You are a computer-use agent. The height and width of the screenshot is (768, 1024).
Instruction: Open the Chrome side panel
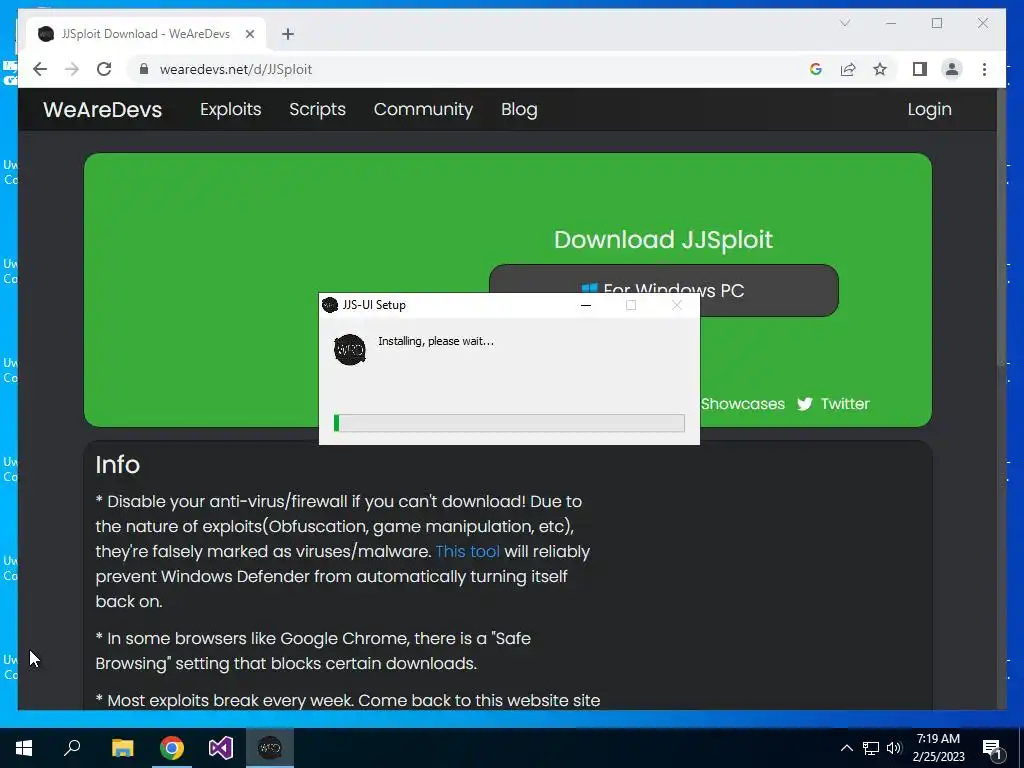click(920, 69)
